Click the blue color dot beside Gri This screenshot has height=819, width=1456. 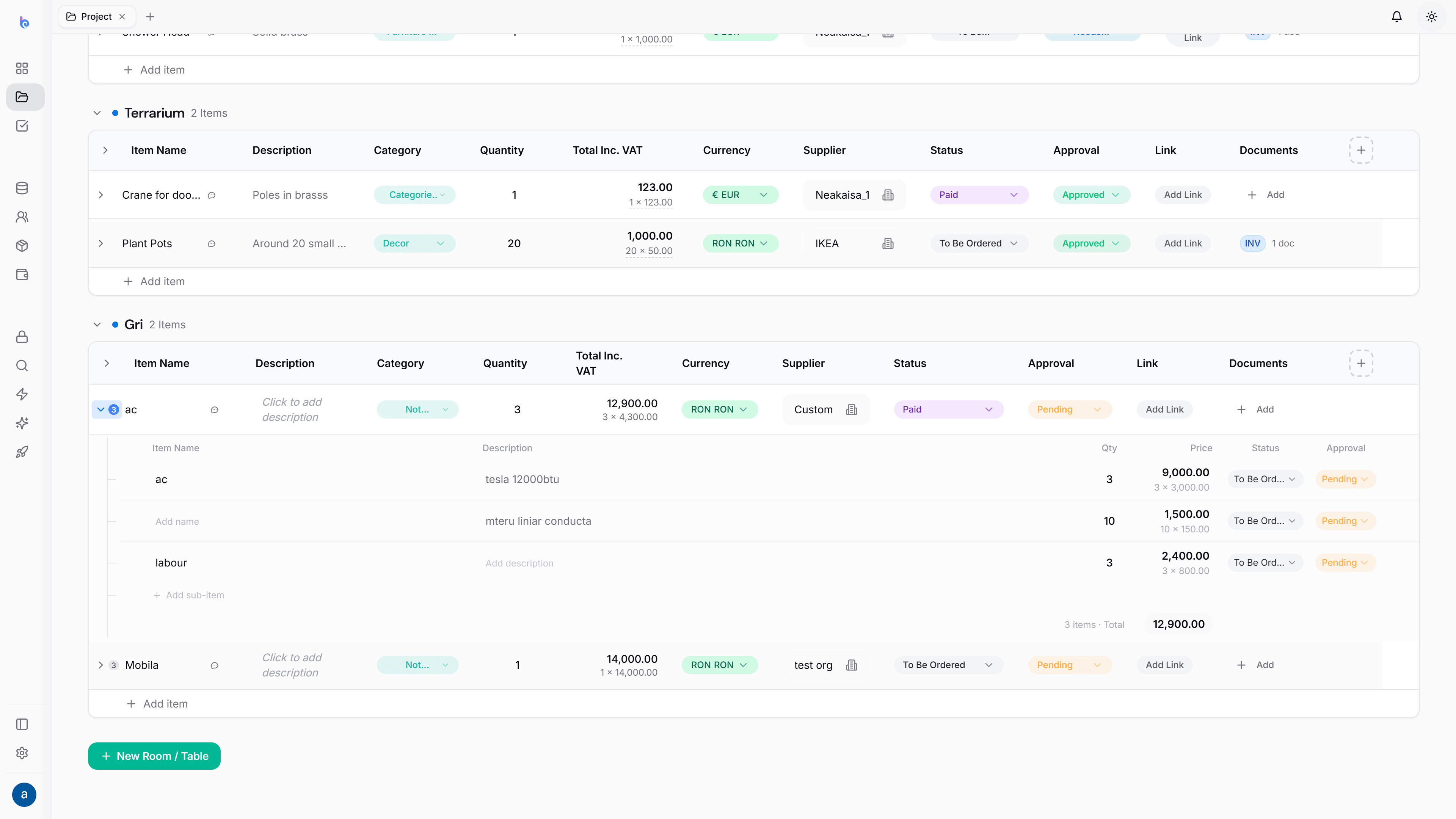[115, 325]
